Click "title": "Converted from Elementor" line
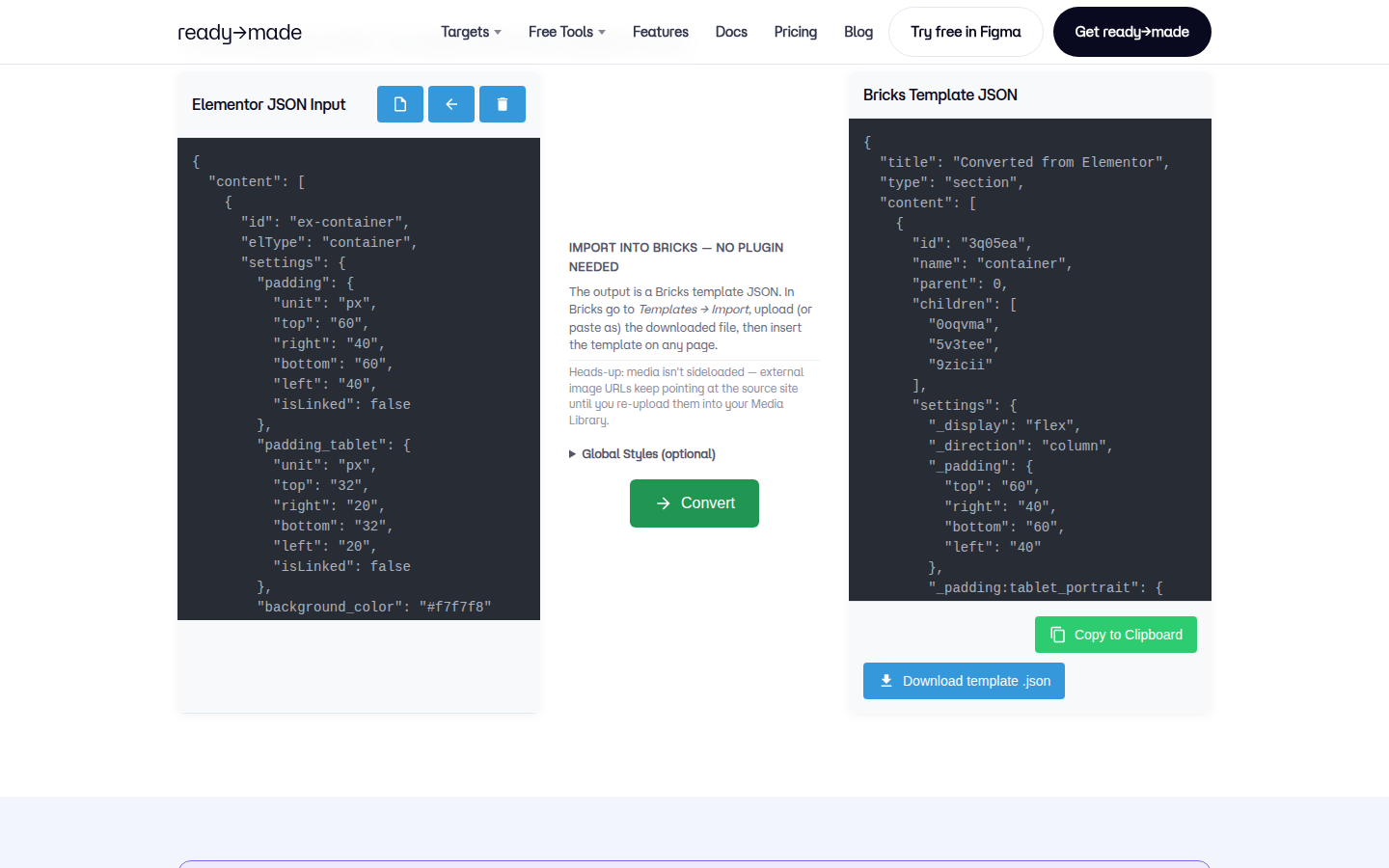 tap(1024, 162)
